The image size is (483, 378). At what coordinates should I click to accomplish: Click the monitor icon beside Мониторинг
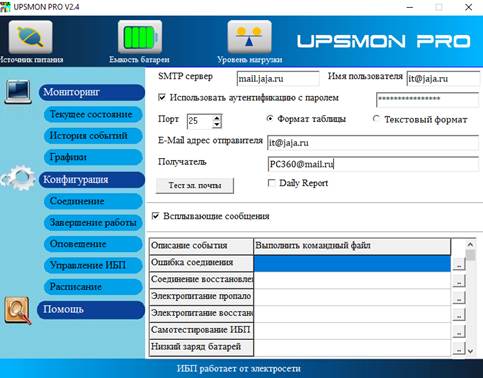(x=18, y=92)
